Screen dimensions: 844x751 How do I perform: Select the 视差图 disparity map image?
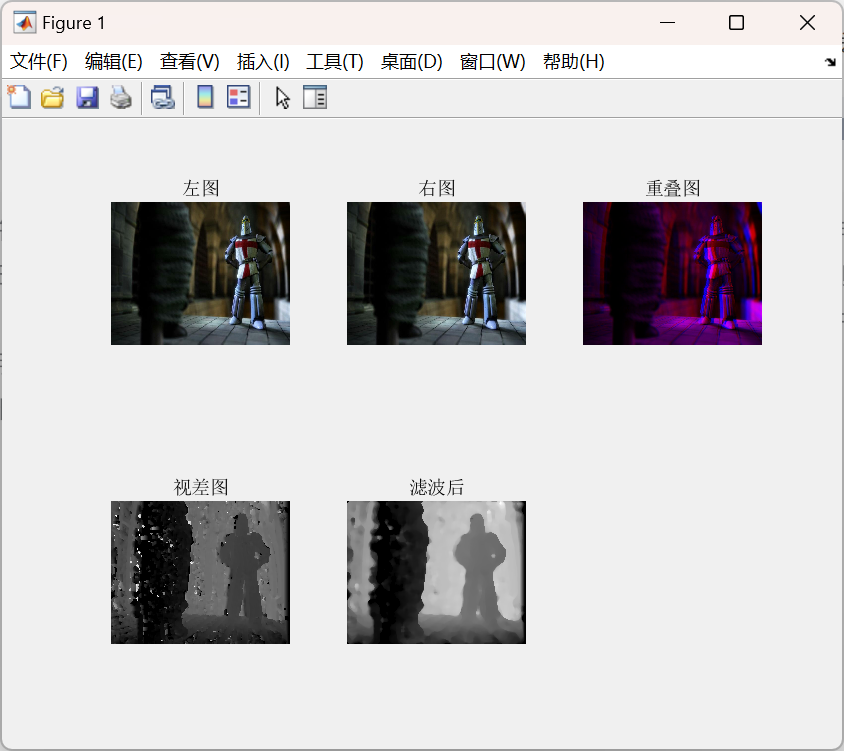pos(200,572)
